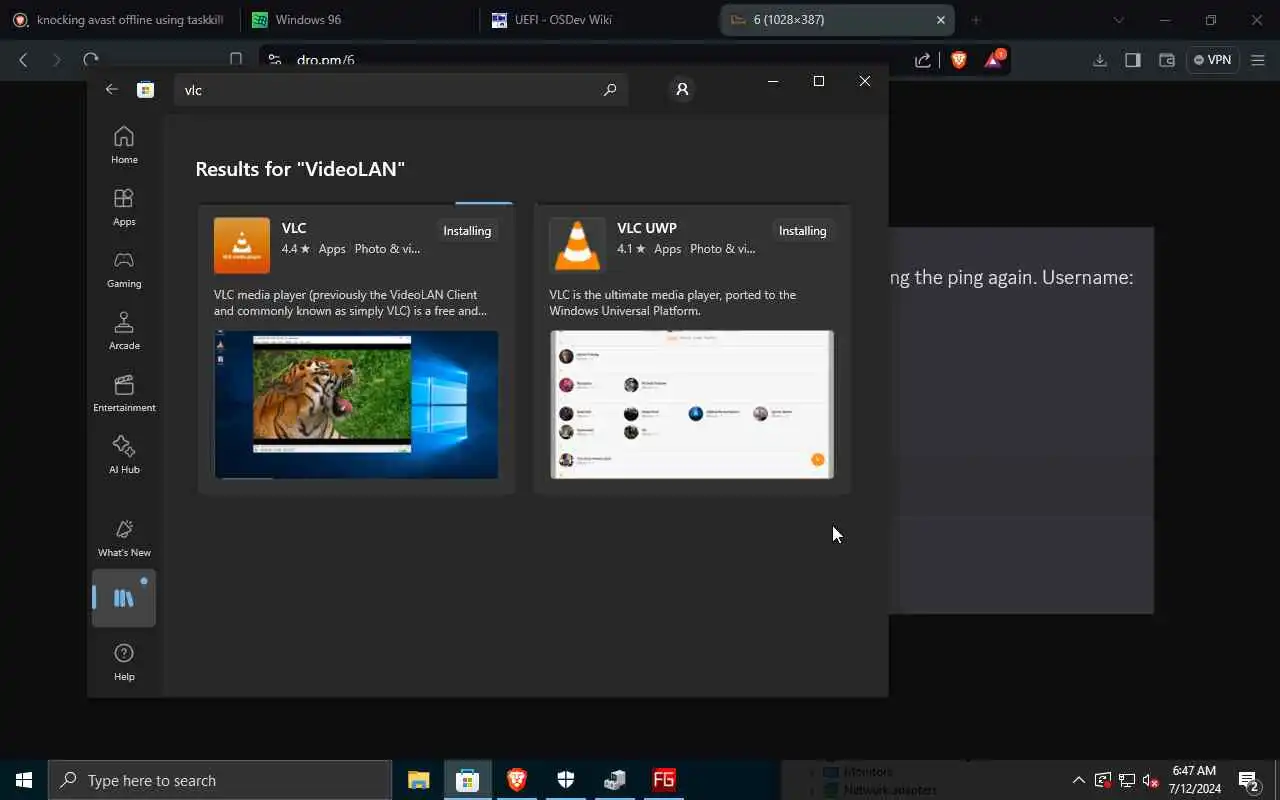Click Results for "VideoLAN" heading
Viewport: 1280px width, 800px height.
300,169
